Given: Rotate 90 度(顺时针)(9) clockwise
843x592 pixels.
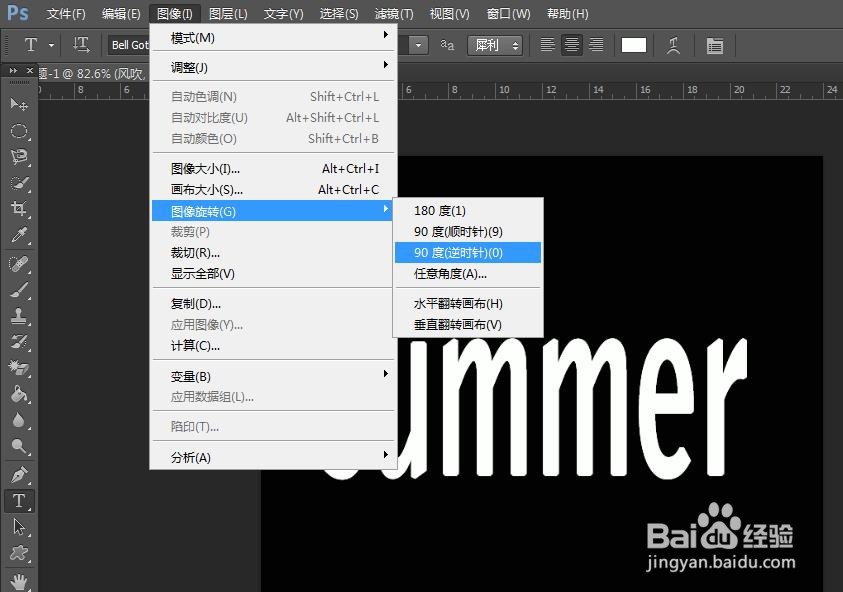Looking at the screenshot, I should click(x=468, y=231).
